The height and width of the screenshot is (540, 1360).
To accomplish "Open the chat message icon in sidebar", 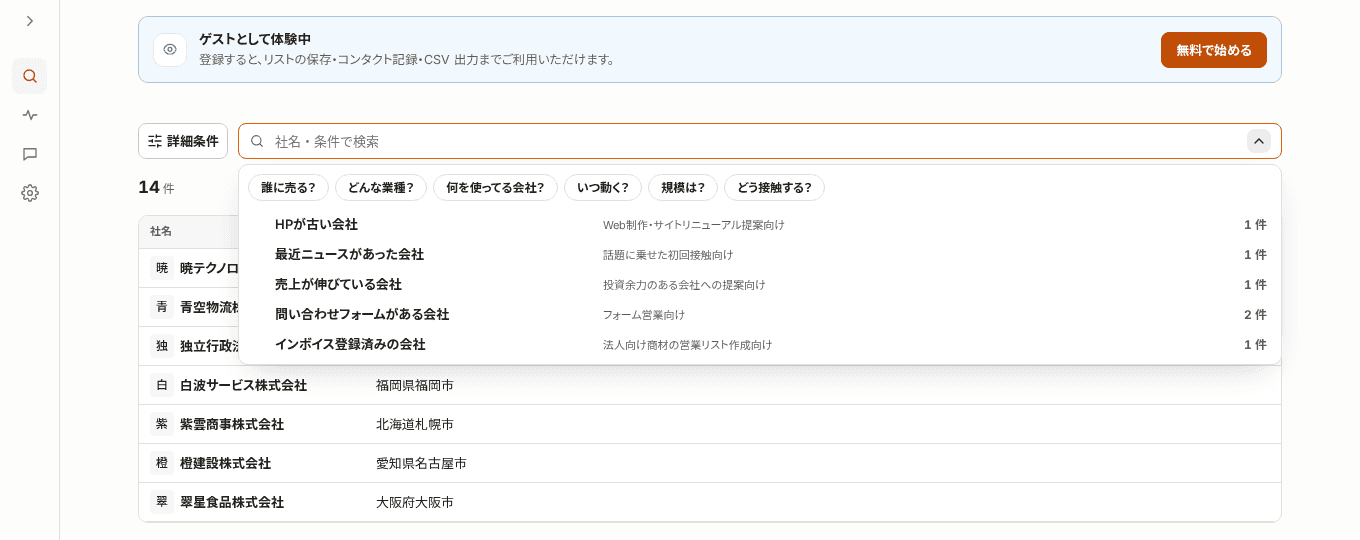I will (30, 154).
